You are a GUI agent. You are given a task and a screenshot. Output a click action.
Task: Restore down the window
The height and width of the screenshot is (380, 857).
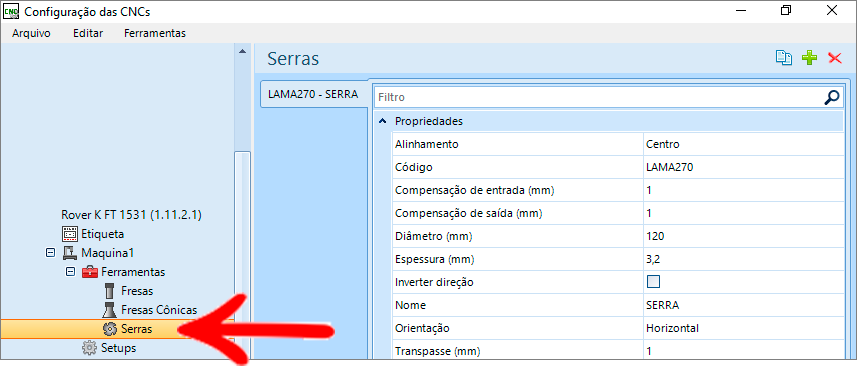coord(786,10)
